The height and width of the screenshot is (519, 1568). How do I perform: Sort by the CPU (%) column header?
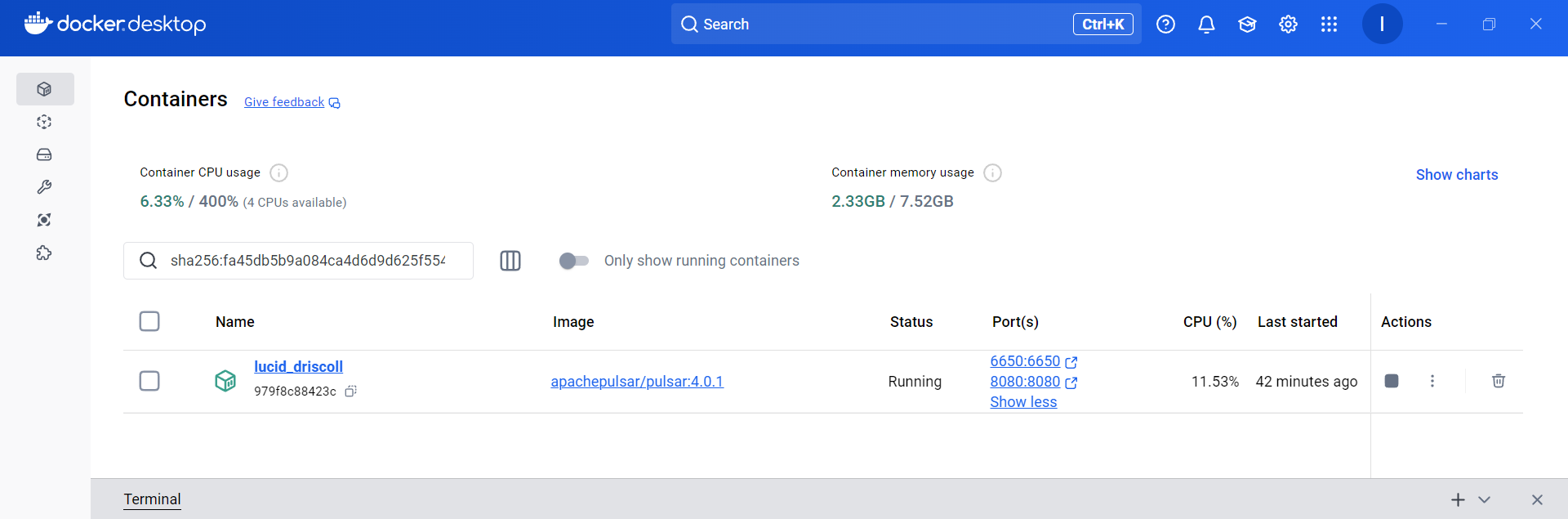(x=1209, y=322)
